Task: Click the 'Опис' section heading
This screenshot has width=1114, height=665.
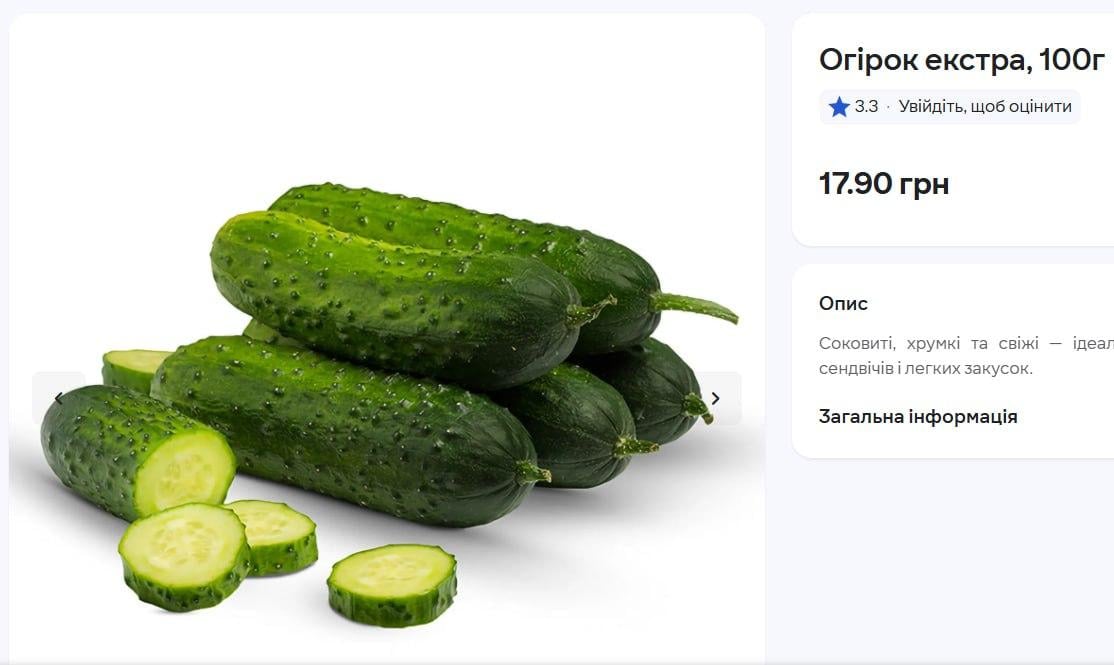Action: [843, 303]
